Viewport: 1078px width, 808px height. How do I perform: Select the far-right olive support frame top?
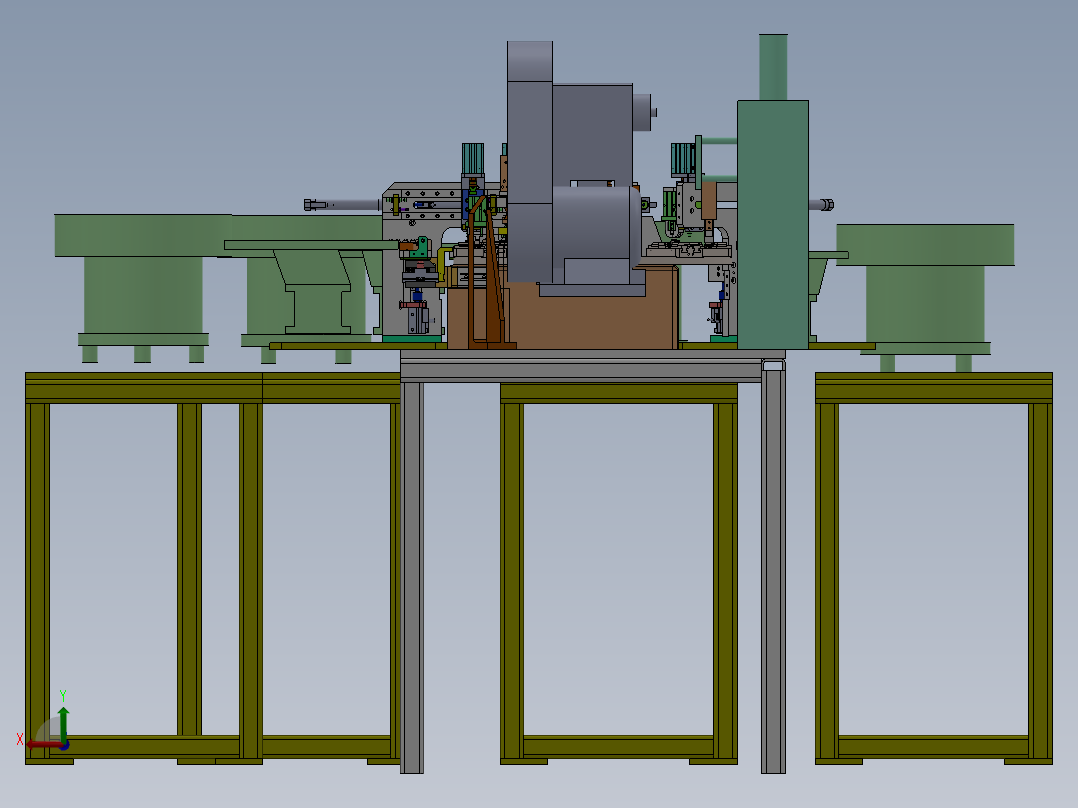point(934,388)
